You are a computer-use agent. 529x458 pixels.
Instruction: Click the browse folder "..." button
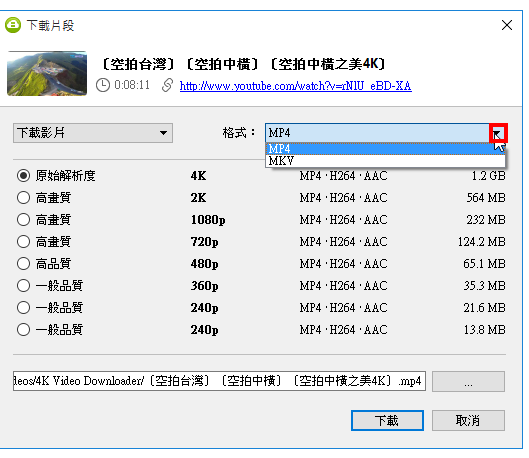click(x=468, y=381)
